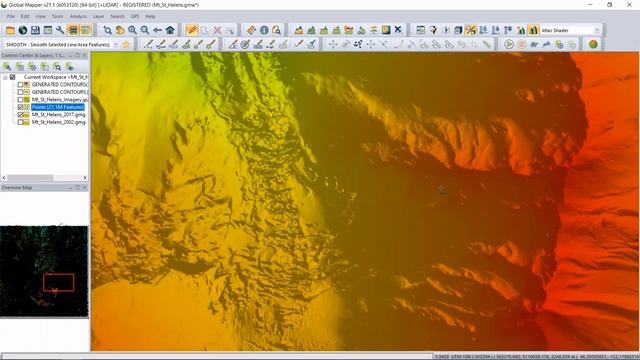Click the yellow square analysis icon
The image size is (640, 360).
tap(386, 30)
